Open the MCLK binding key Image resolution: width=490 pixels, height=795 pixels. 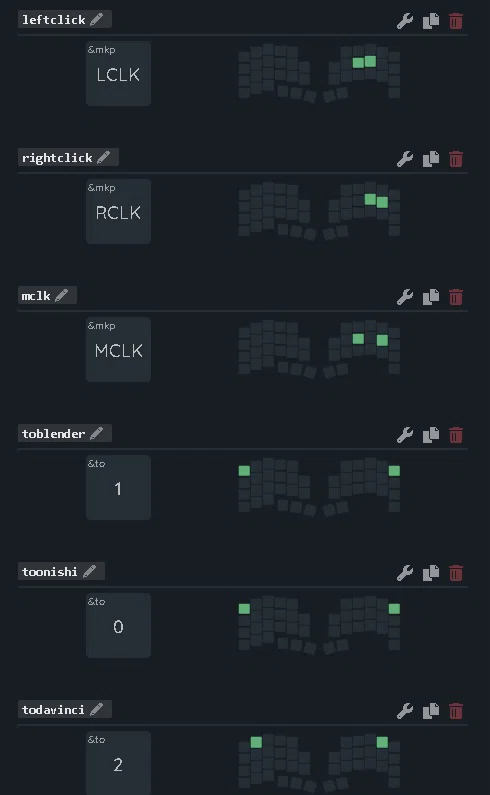(x=118, y=349)
